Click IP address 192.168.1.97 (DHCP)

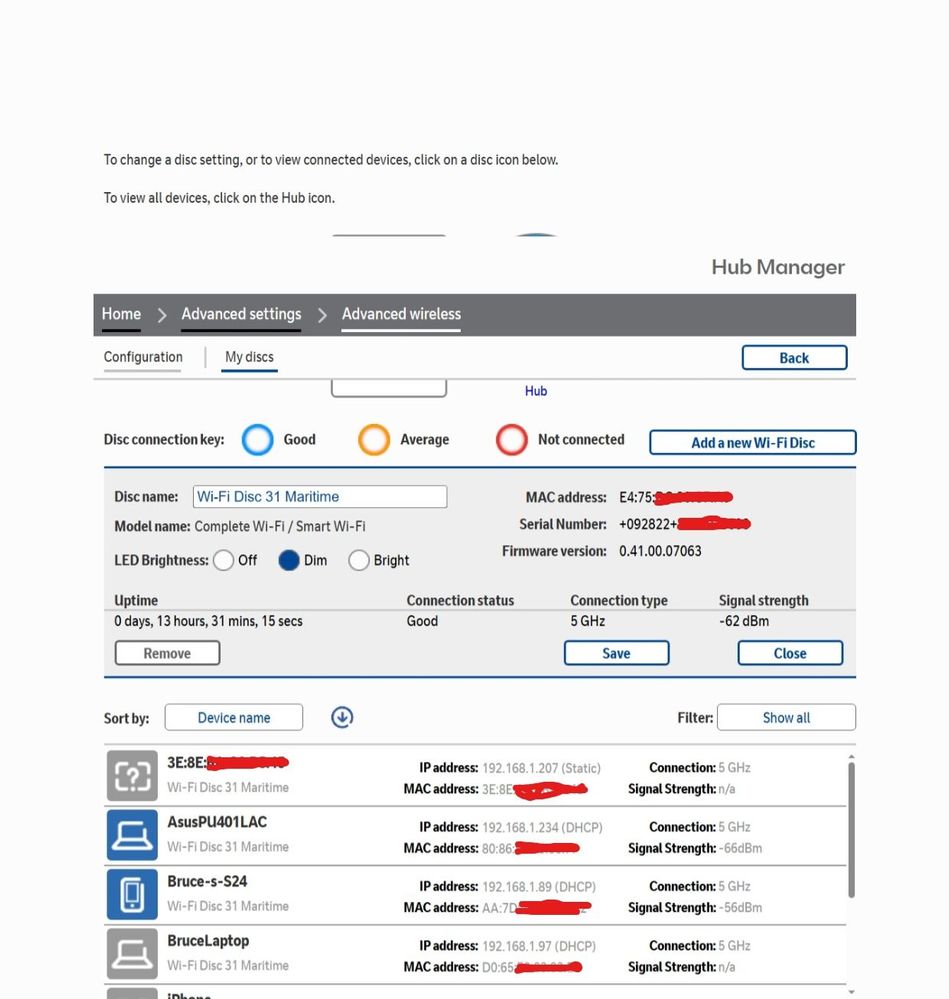point(539,945)
